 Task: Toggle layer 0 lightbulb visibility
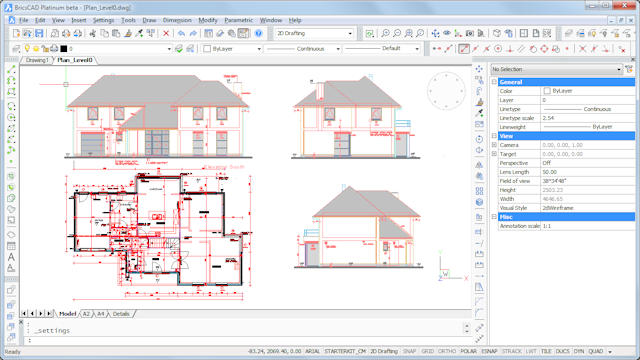27,49
